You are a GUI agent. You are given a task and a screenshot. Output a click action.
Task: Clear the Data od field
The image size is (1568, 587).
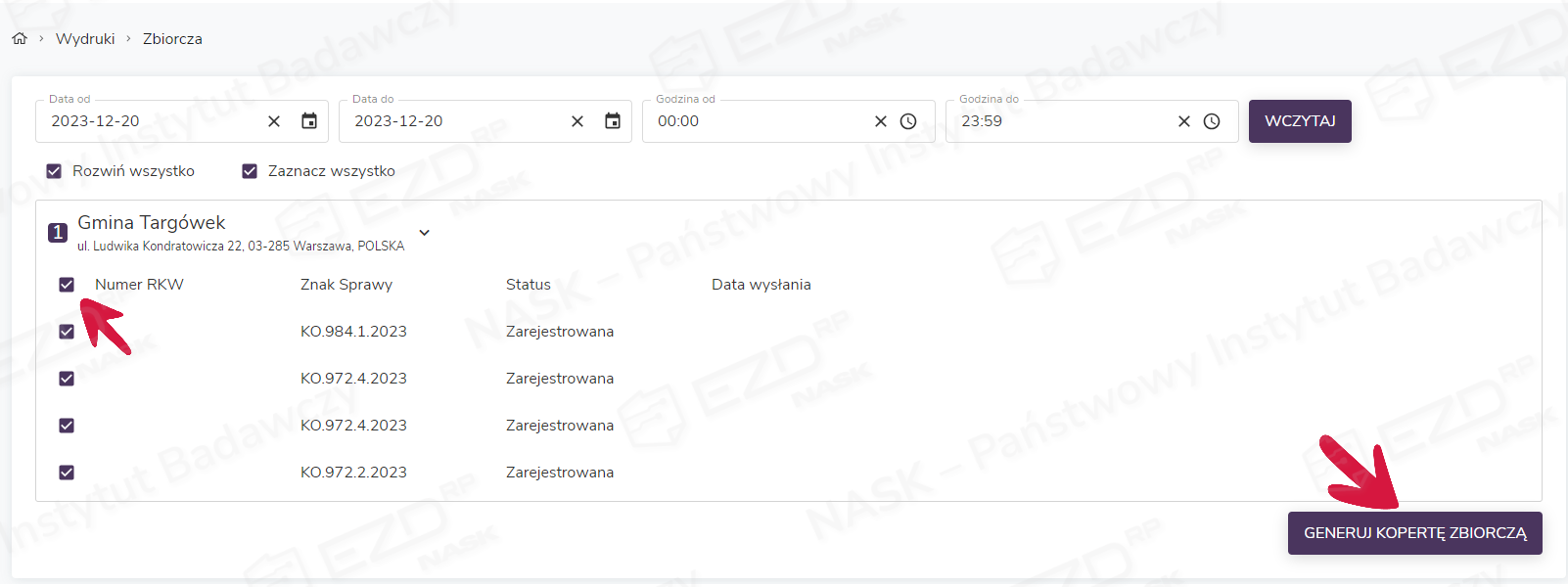pyautogui.click(x=274, y=121)
